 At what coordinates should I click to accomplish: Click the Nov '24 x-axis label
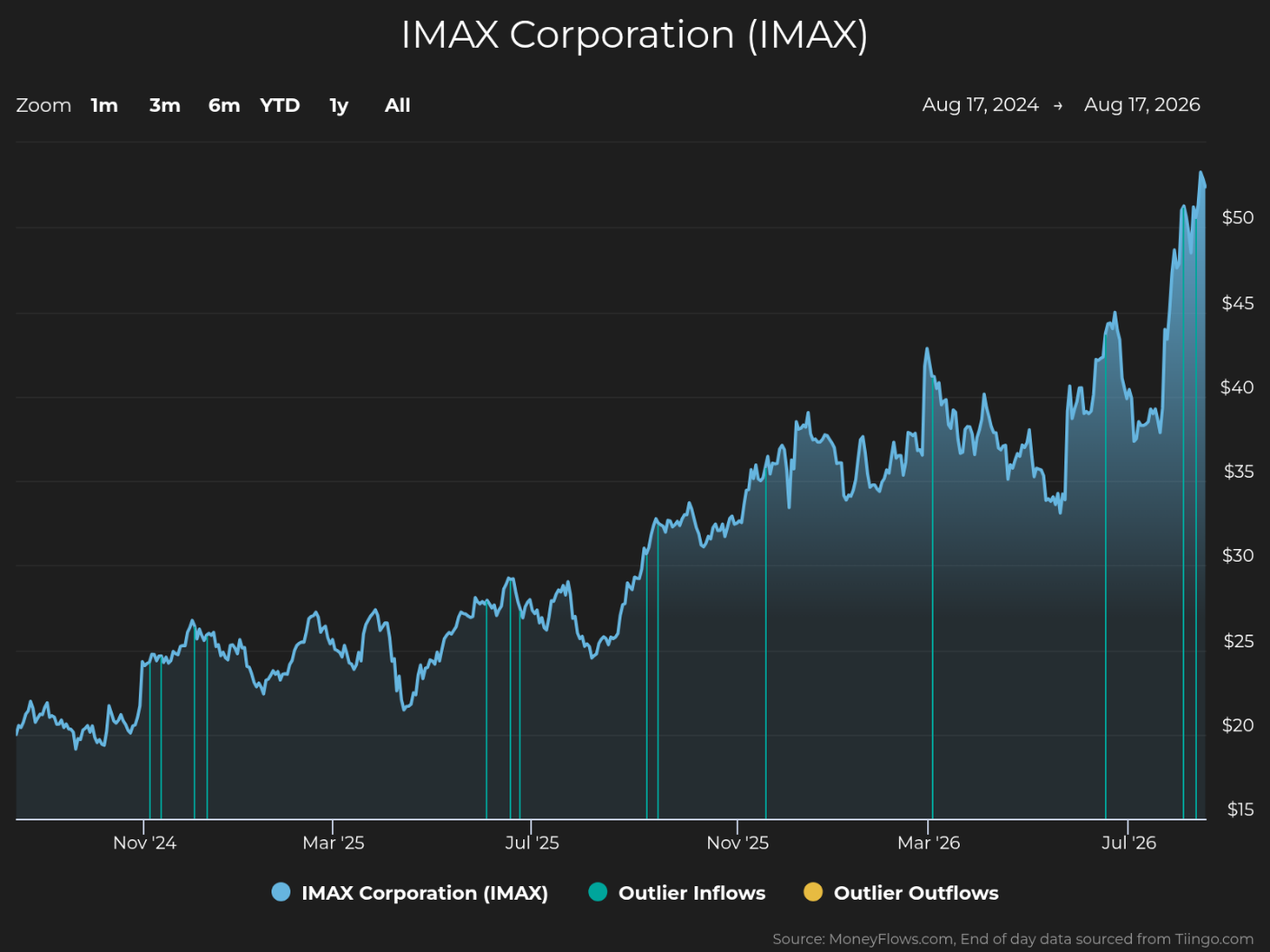tap(144, 843)
